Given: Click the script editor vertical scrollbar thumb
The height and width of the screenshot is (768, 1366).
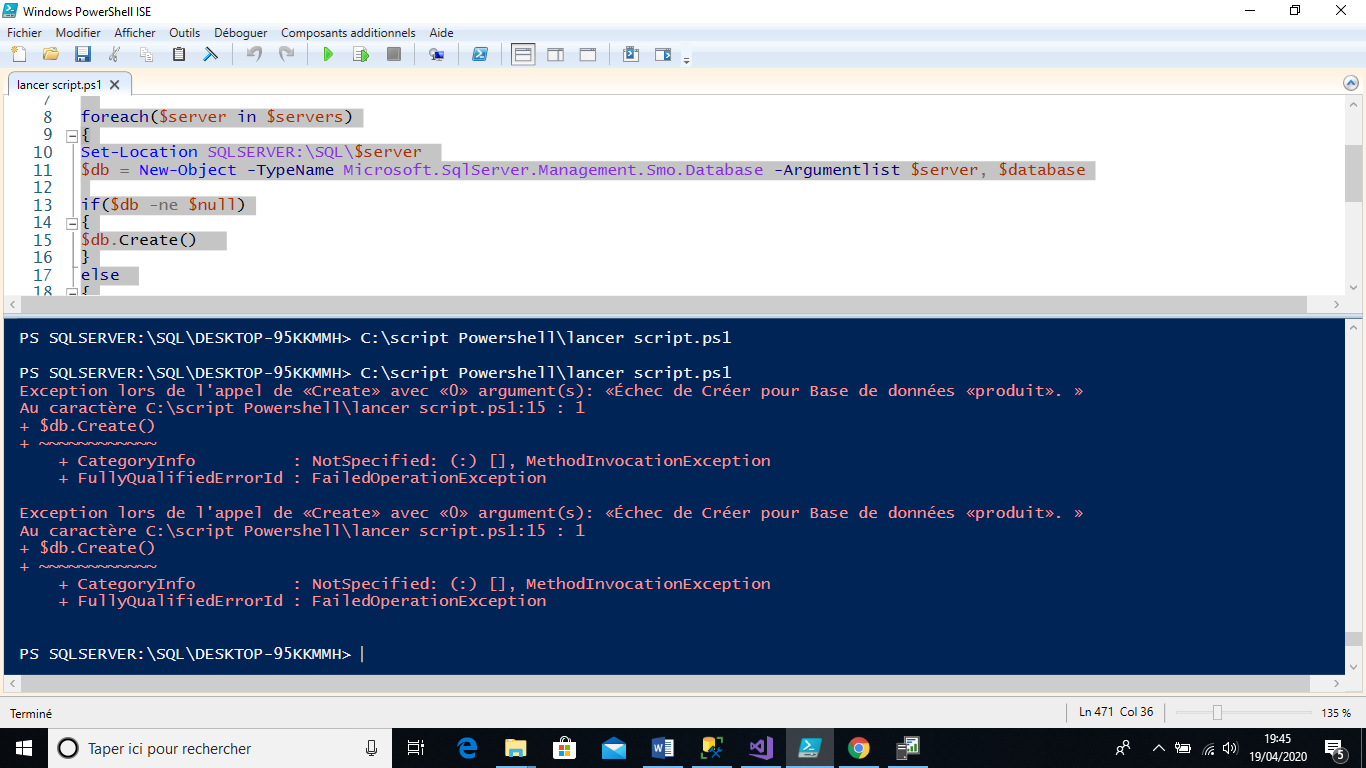Looking at the screenshot, I should click(1353, 174).
